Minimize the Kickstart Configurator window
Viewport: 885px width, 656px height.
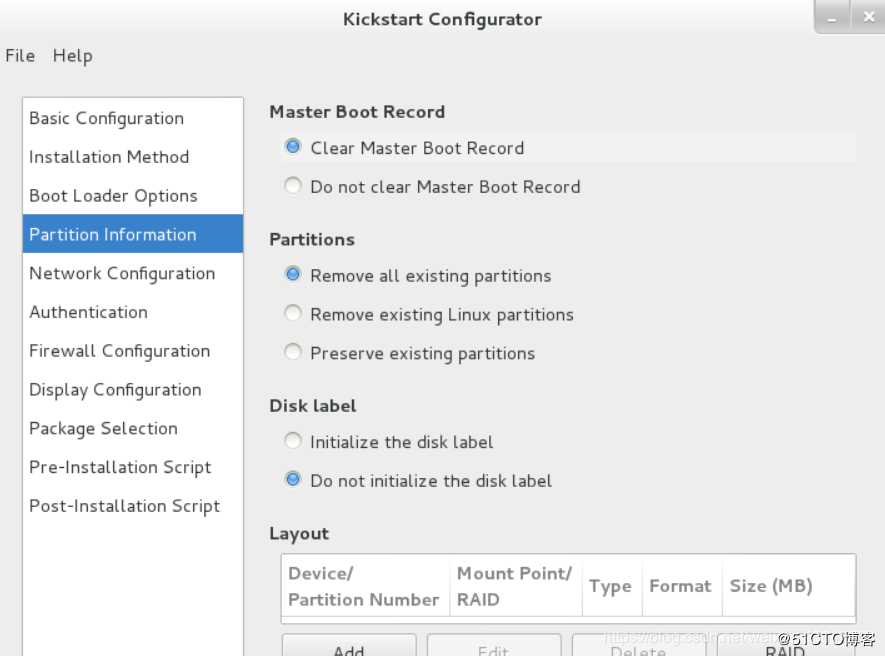[832, 17]
